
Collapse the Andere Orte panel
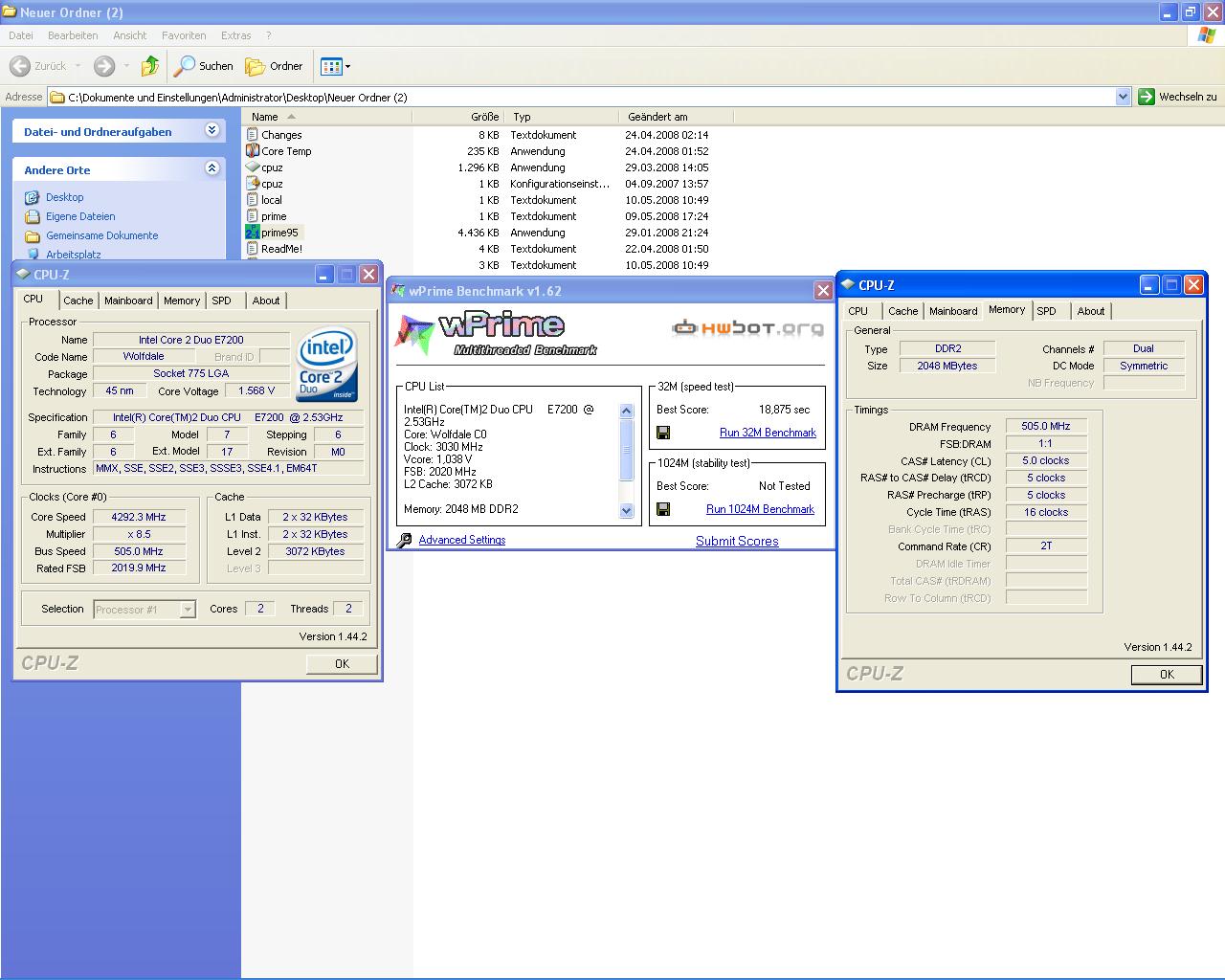tap(212, 168)
